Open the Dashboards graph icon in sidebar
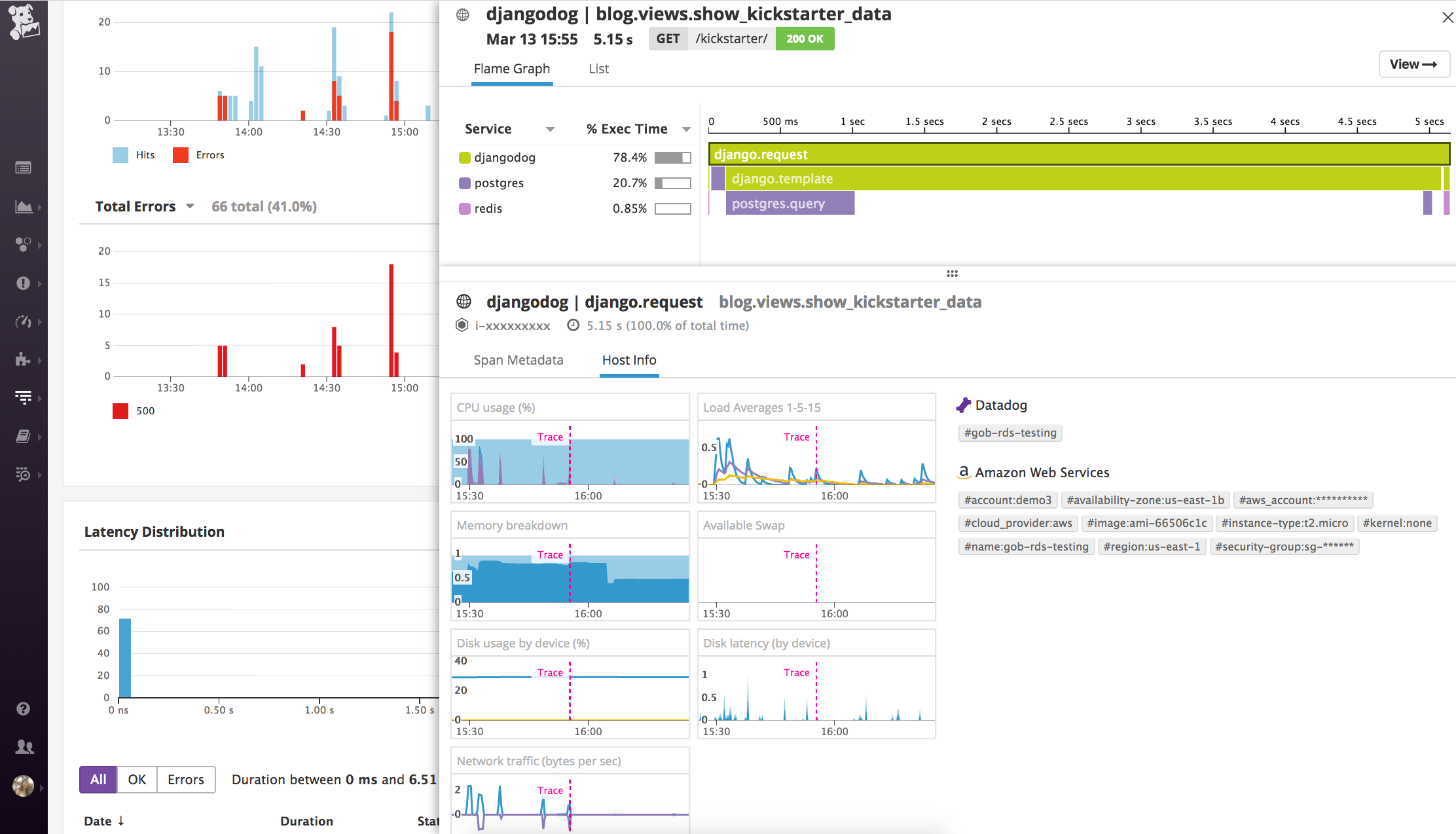This screenshot has width=1456, height=834. [x=24, y=206]
